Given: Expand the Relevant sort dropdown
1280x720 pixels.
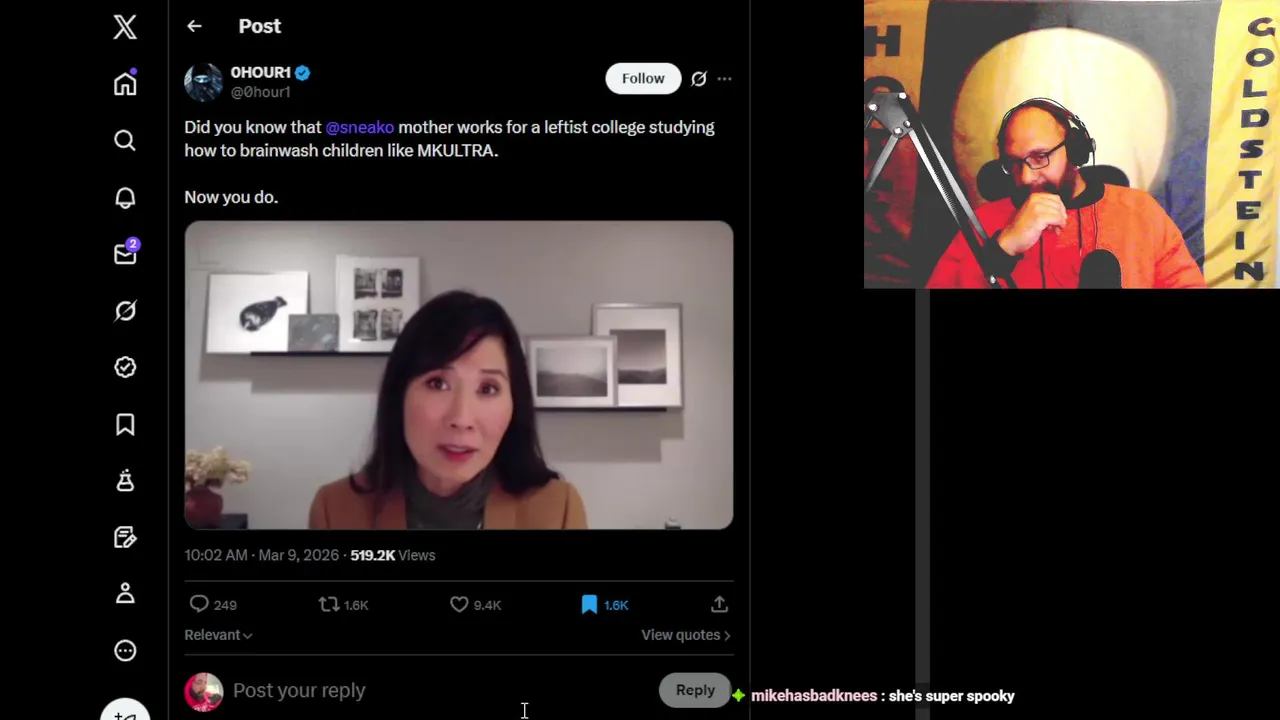Looking at the screenshot, I should click(218, 635).
